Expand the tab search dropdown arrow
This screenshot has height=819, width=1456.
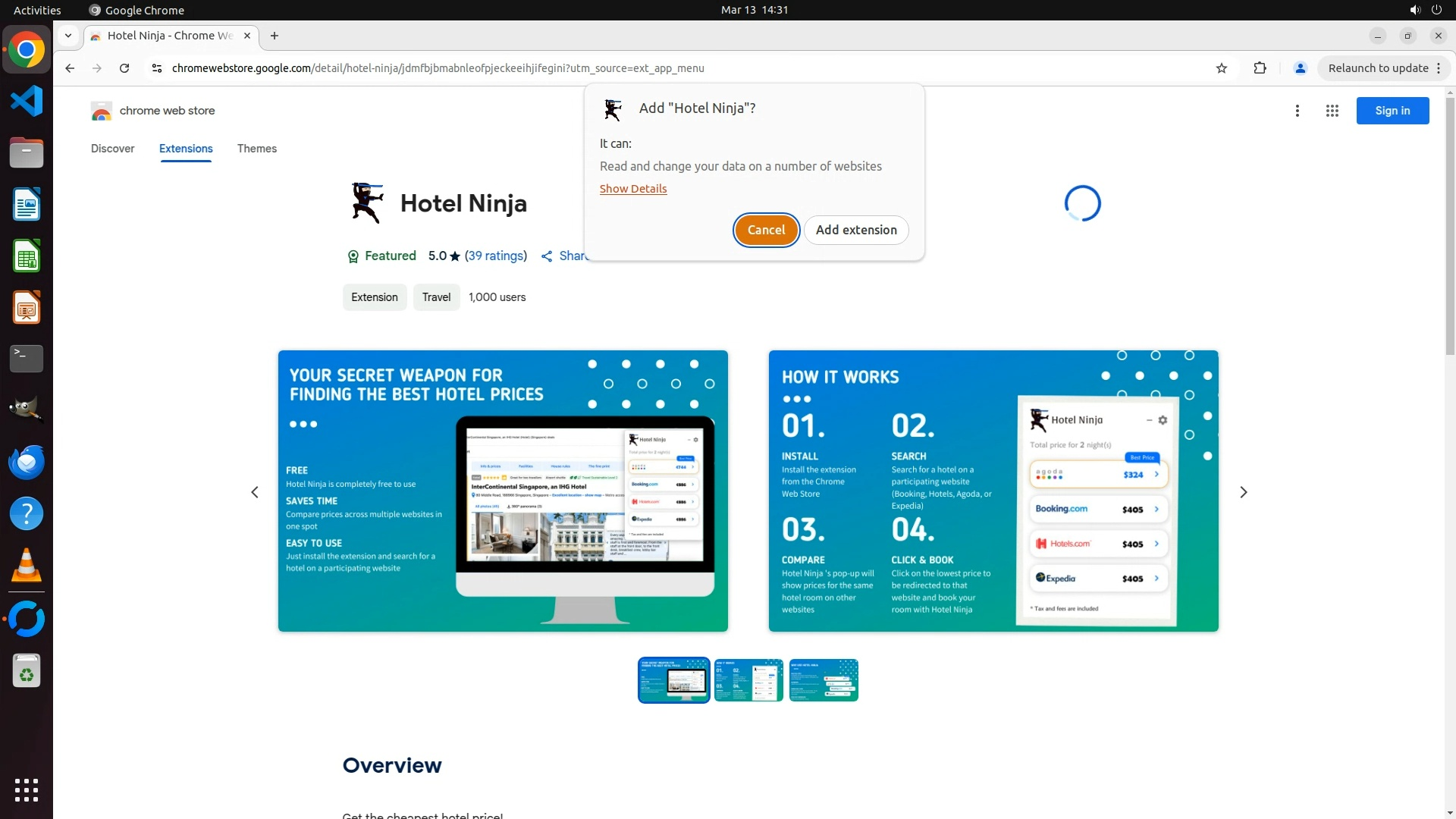click(68, 36)
